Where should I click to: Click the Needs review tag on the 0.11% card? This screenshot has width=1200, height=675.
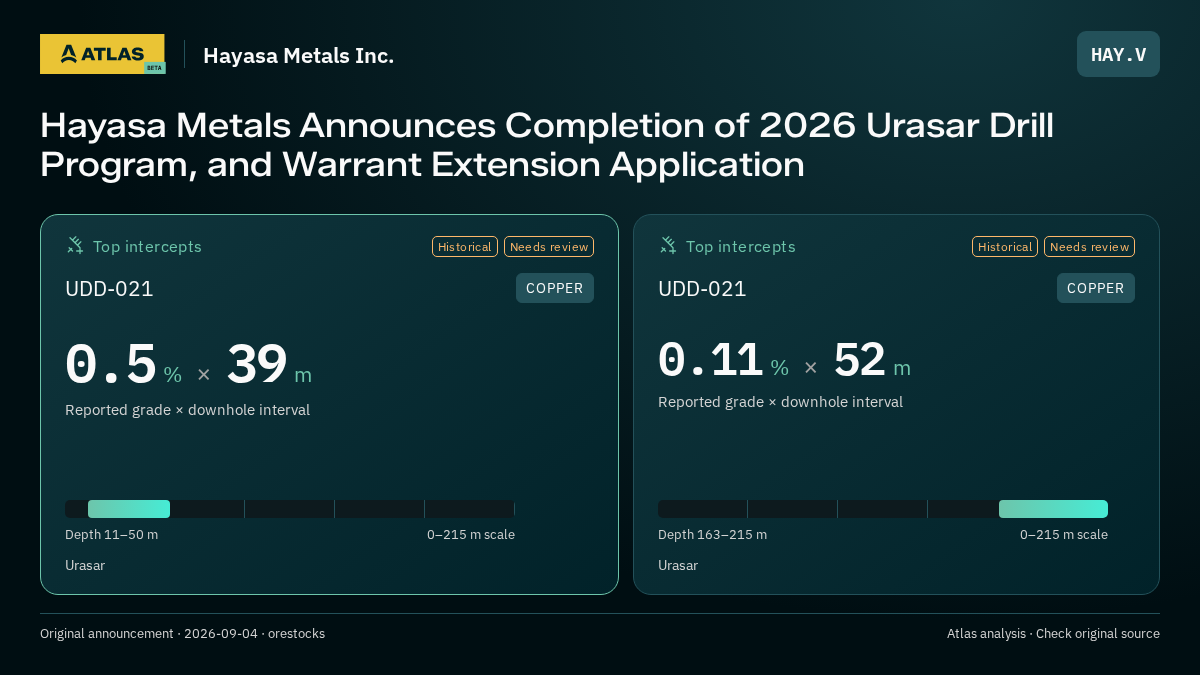tap(1089, 247)
